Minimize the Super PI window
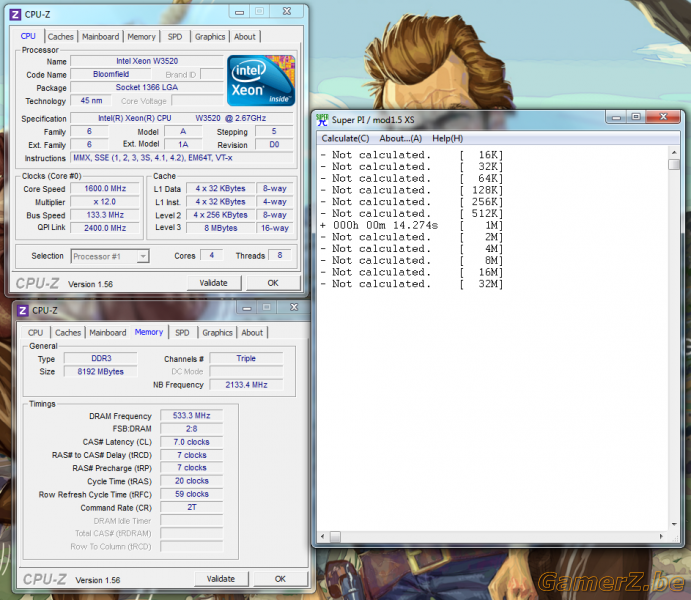Screen dimensions: 691x600 click(617, 117)
